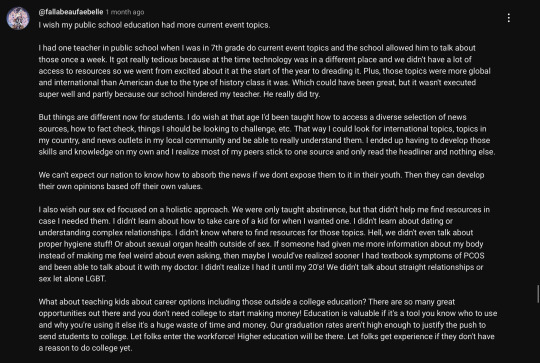
Task: Click the line ending 'sex let alone LGBT.'
Action: point(72,279)
